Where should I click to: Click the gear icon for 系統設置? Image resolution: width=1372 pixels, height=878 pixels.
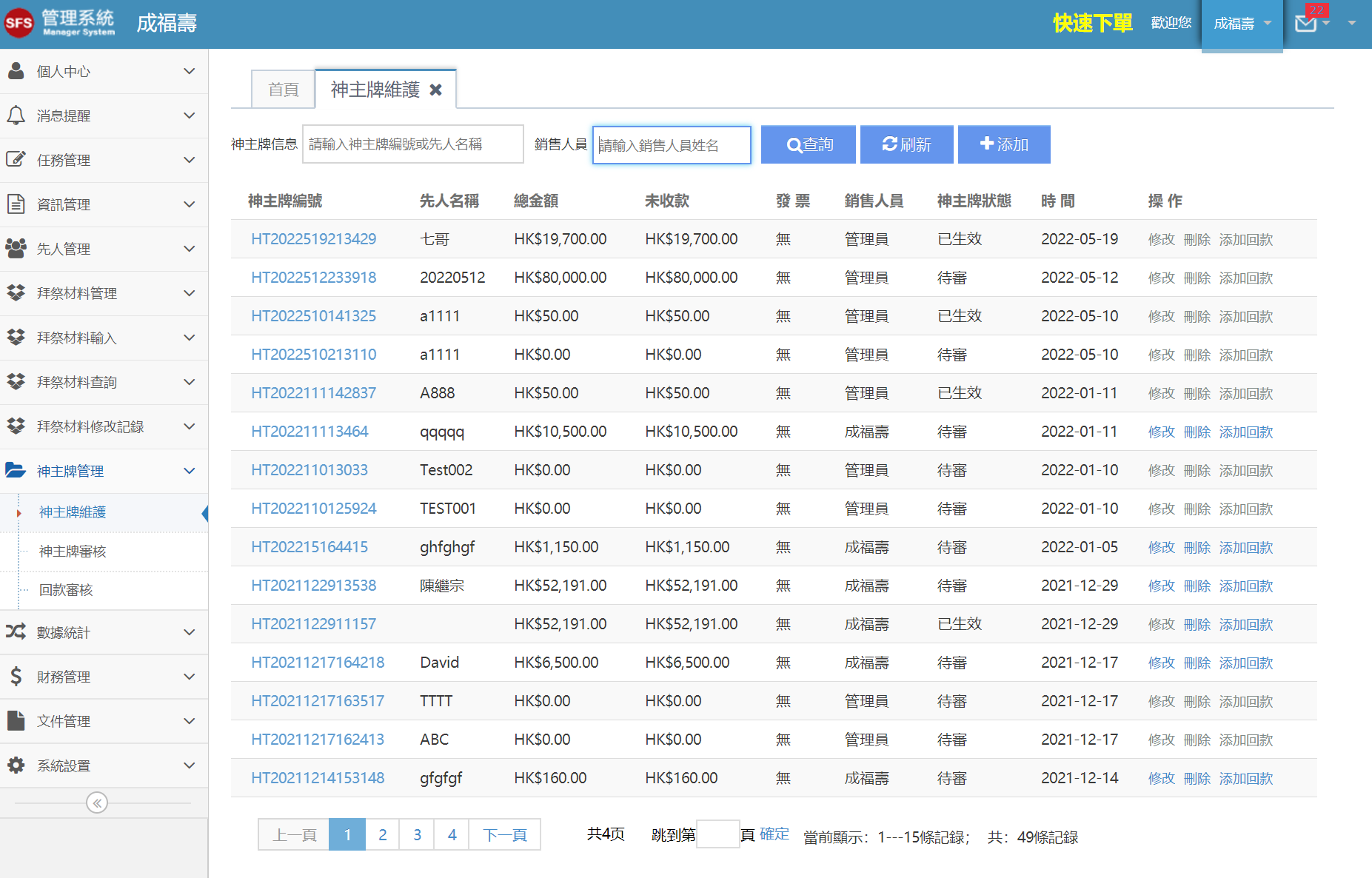(16, 765)
